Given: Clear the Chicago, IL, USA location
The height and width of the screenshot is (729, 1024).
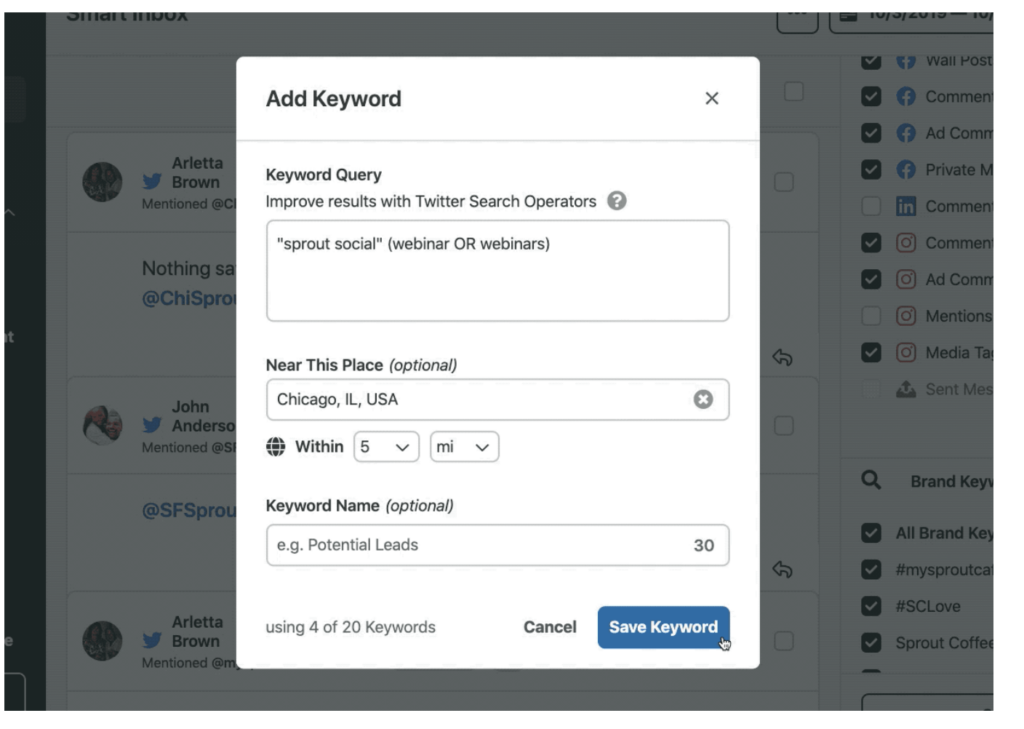Looking at the screenshot, I should (x=703, y=399).
